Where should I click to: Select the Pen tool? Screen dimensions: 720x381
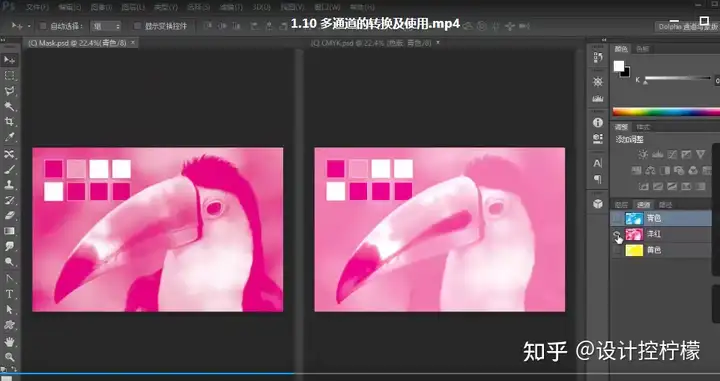(9, 278)
